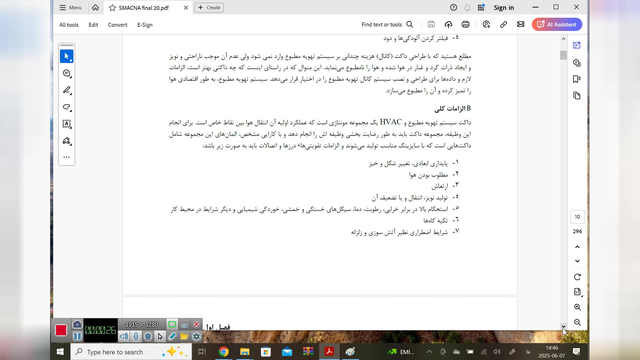This screenshot has height=360, width=640.
Task: Open page display settings icon
Action: [577, 292]
